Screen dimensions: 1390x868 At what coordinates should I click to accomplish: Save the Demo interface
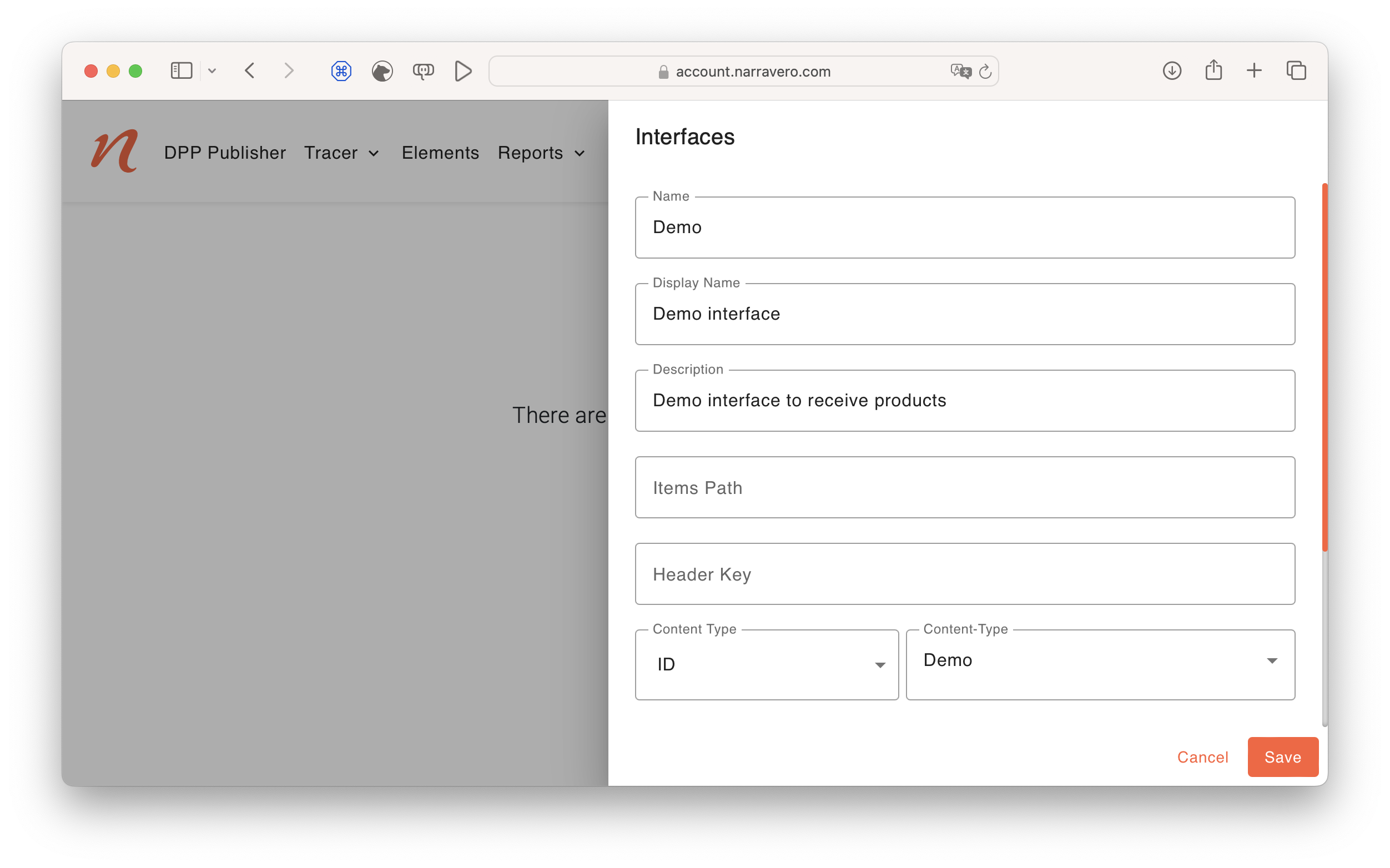(1283, 756)
